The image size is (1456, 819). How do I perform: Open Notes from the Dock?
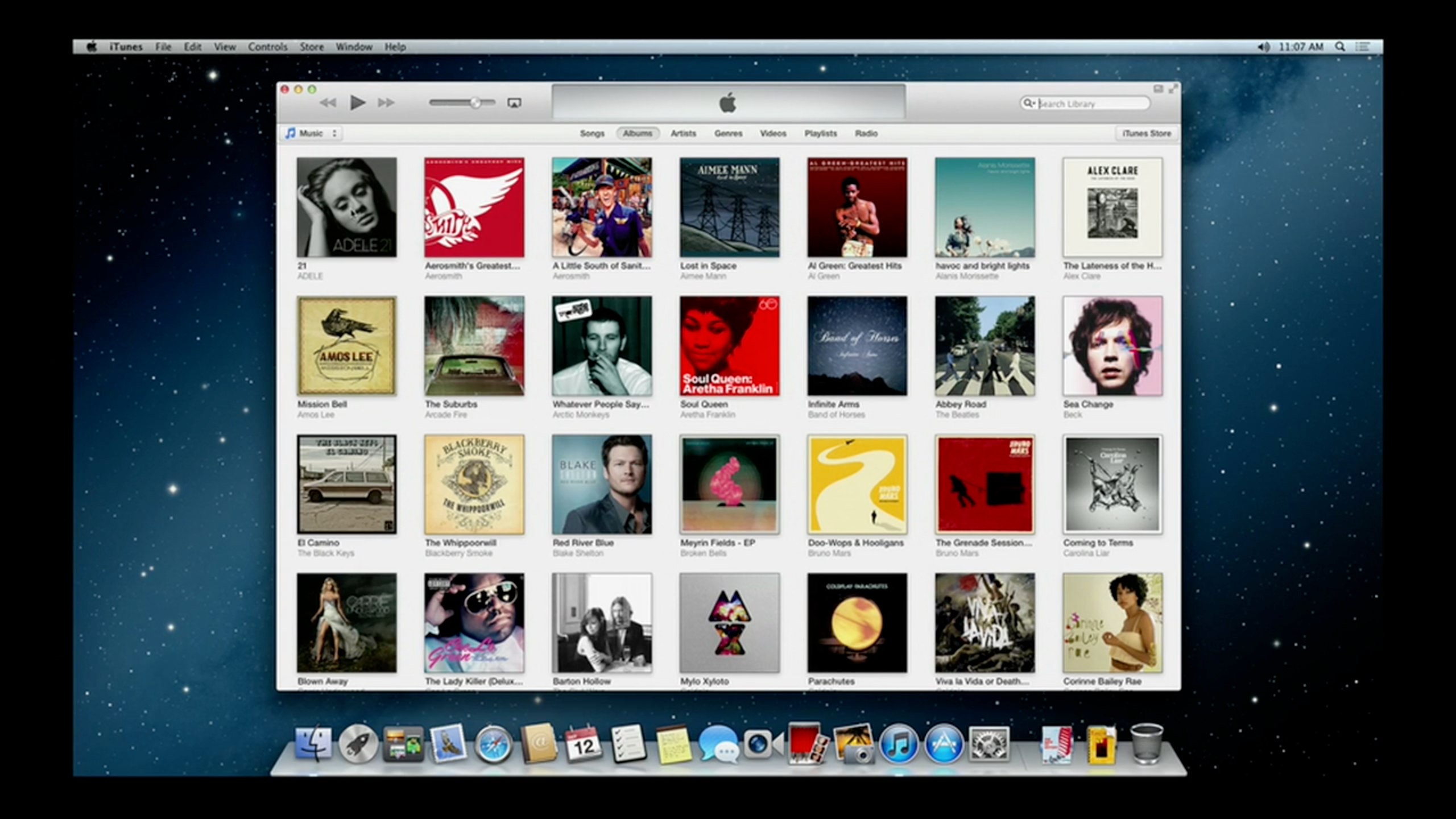[x=673, y=745]
